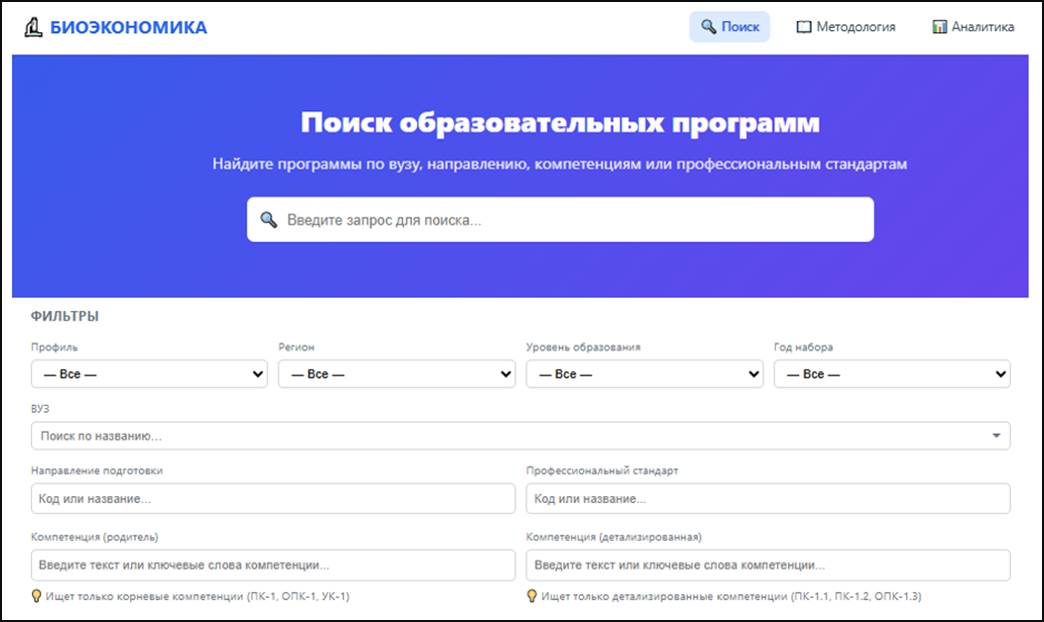Open the Уровень образования dropdown
The width and height of the screenshot is (1044, 622).
645,374
